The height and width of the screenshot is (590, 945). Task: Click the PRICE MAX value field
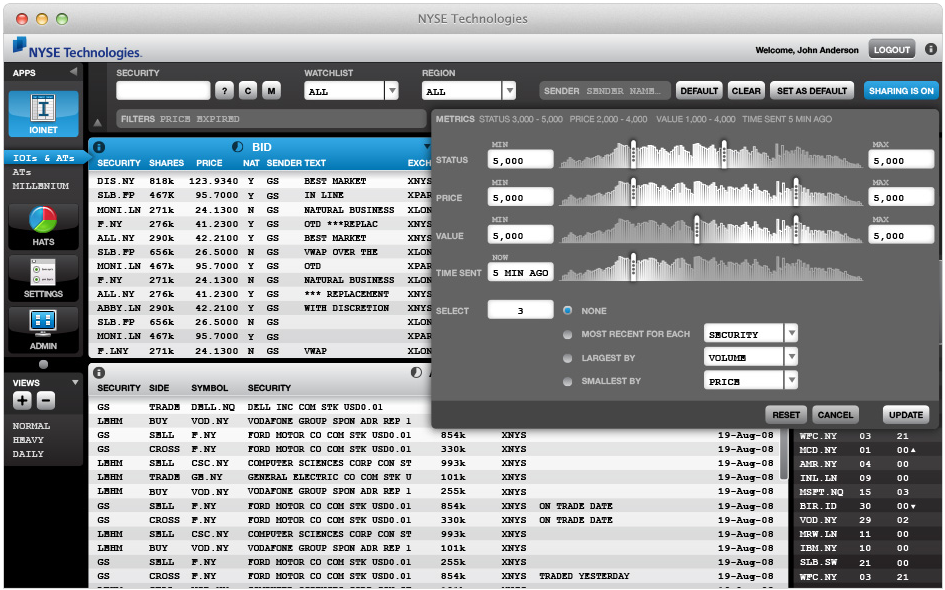click(901, 198)
